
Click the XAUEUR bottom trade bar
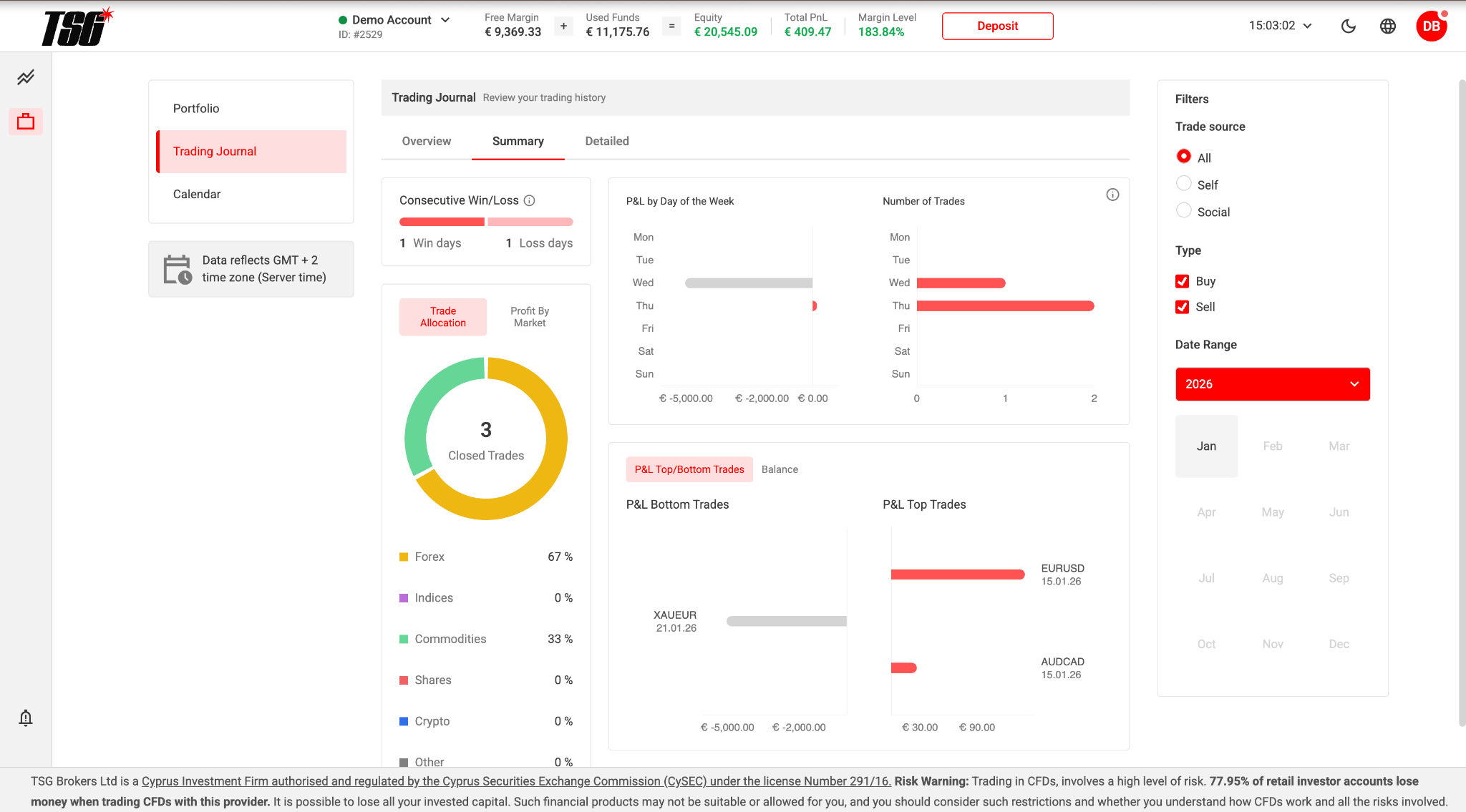pos(787,621)
